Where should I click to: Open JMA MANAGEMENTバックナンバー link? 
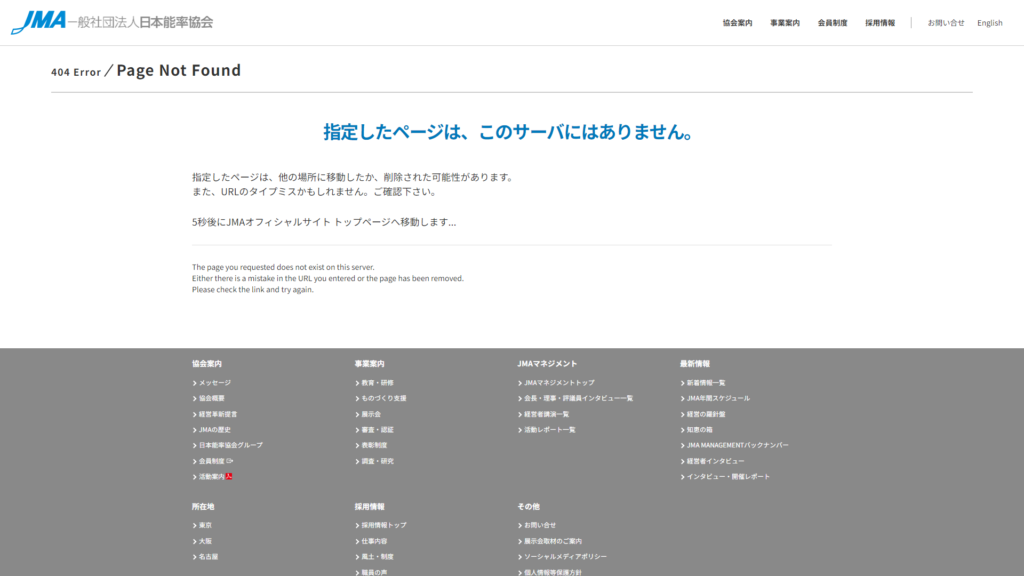point(735,445)
